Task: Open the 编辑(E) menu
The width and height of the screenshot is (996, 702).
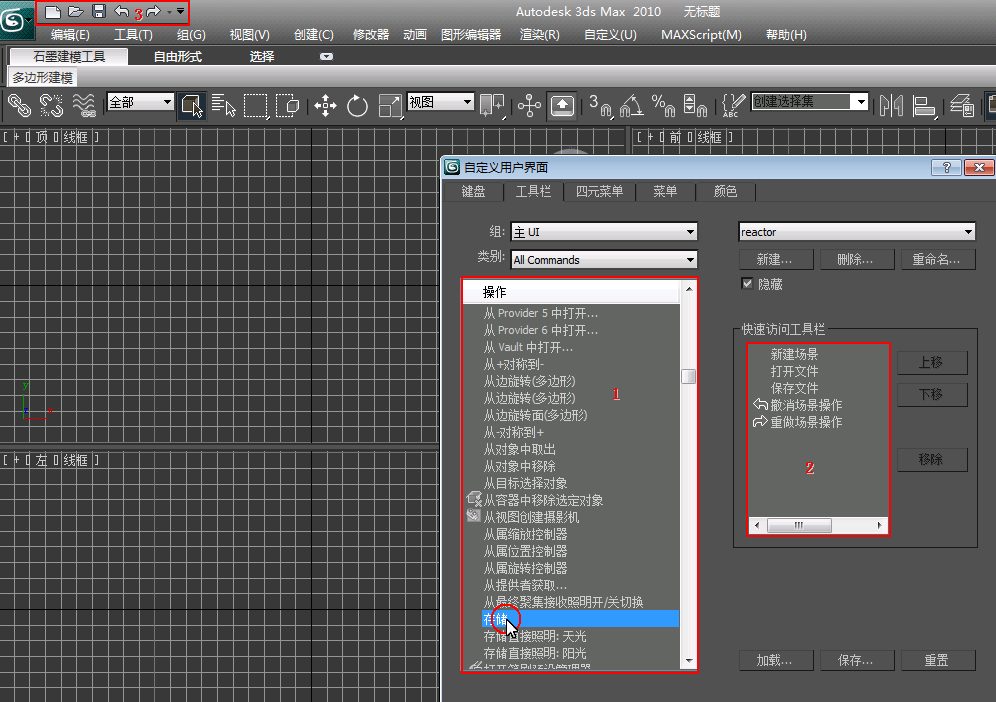Action: [x=71, y=35]
